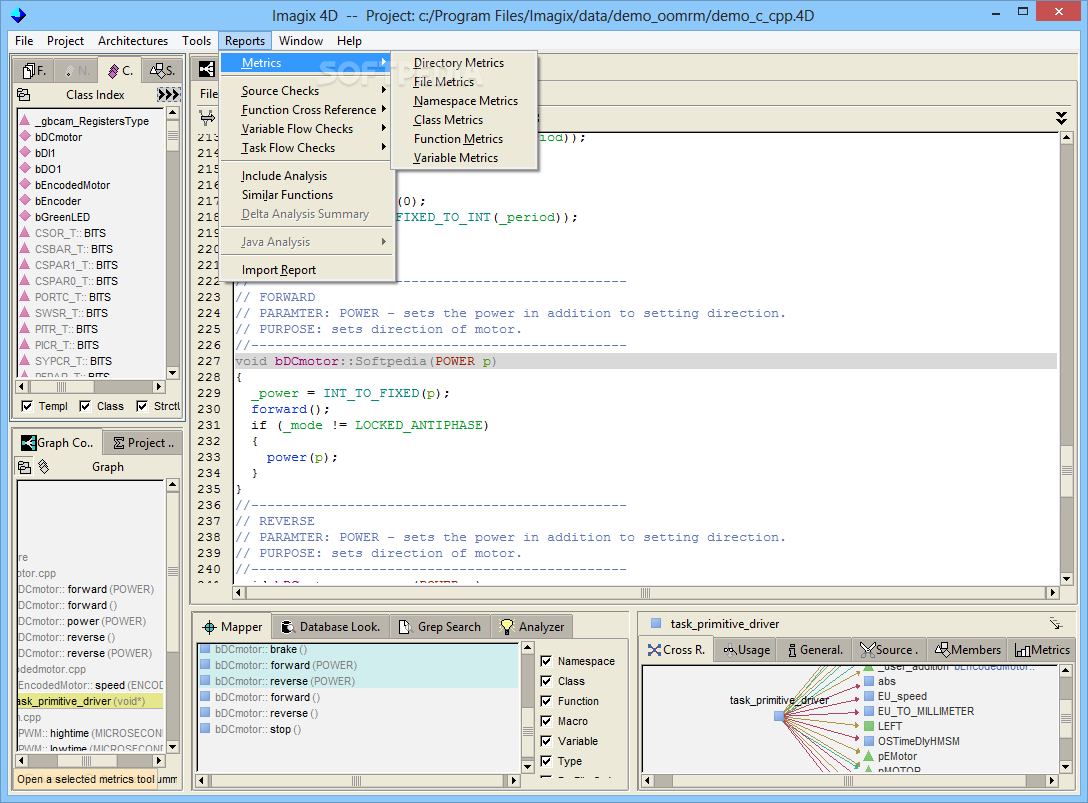Click the graph icon at top of editor
Image resolution: width=1088 pixels, height=803 pixels.
click(206, 69)
